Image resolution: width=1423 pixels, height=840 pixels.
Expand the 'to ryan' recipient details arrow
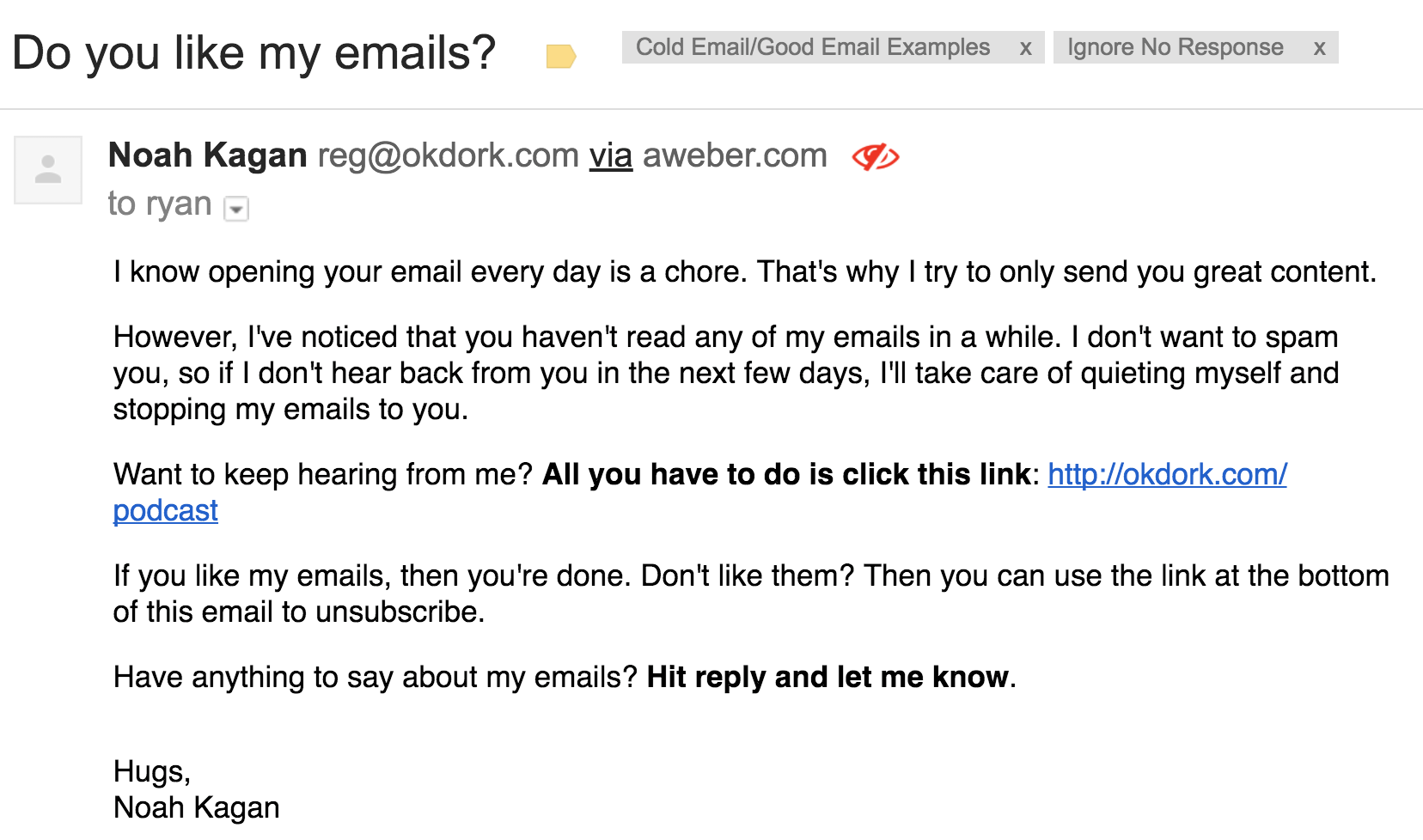point(236,209)
